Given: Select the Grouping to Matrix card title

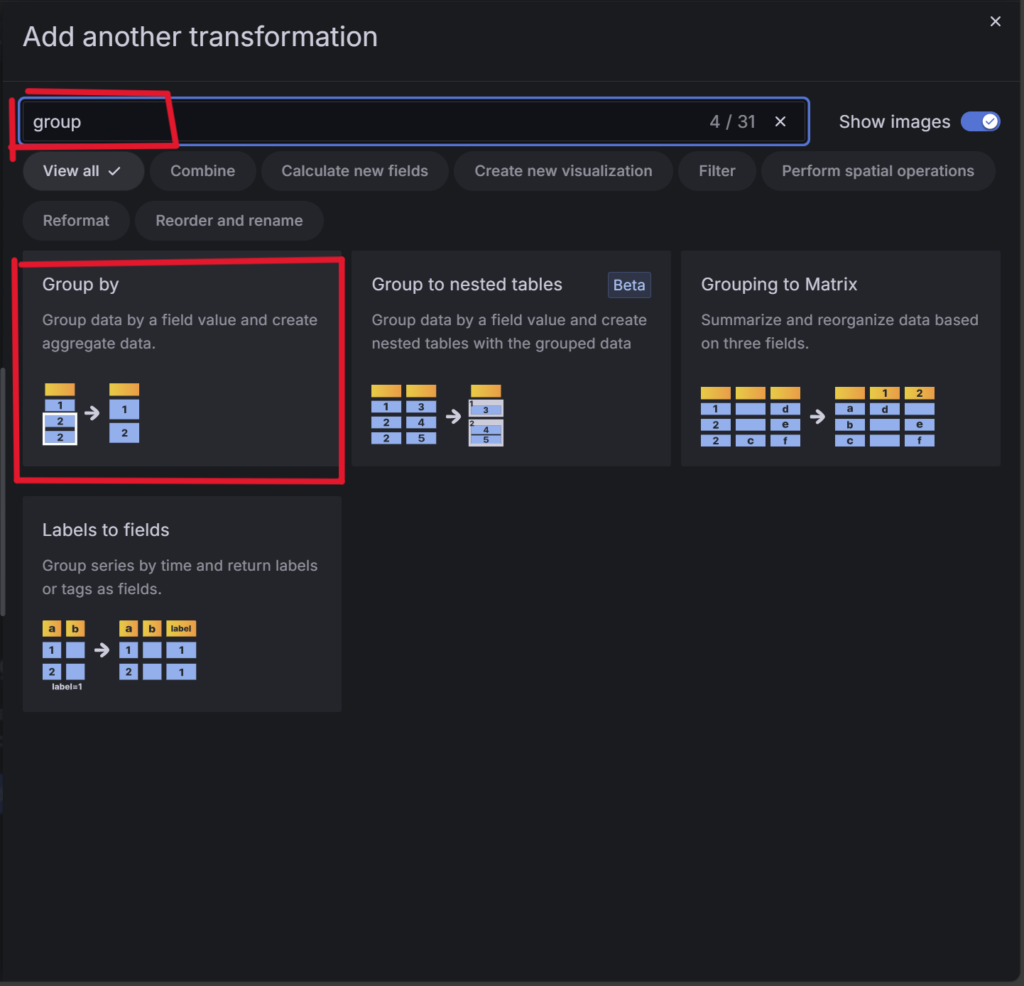Looking at the screenshot, I should tap(779, 285).
